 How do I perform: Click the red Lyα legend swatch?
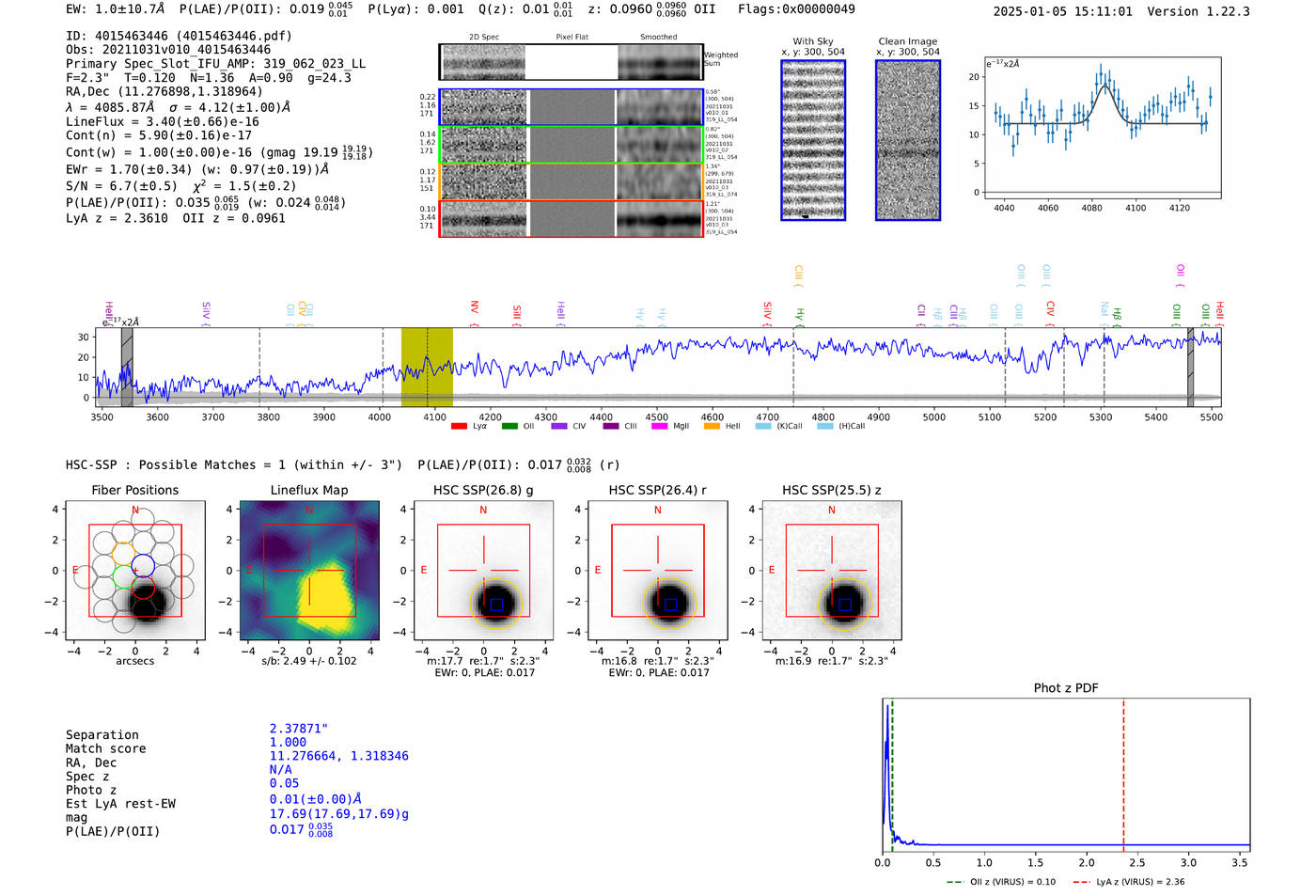pos(459,426)
